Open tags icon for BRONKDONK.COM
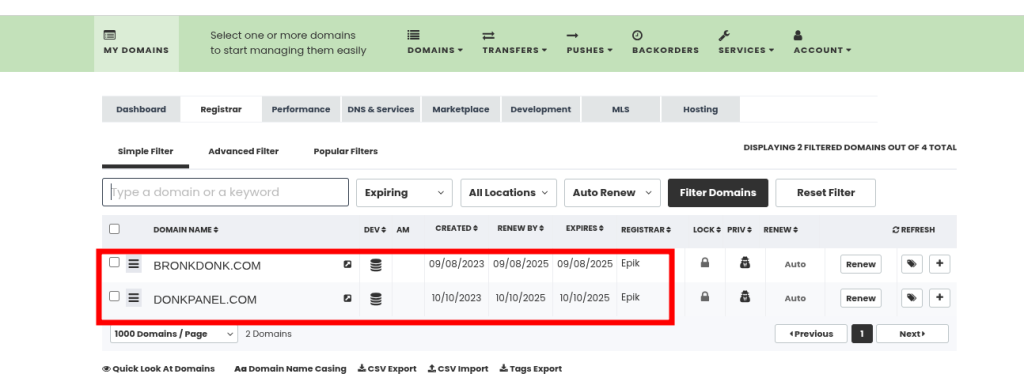Screen dimensions: 1024x389 point(912,264)
